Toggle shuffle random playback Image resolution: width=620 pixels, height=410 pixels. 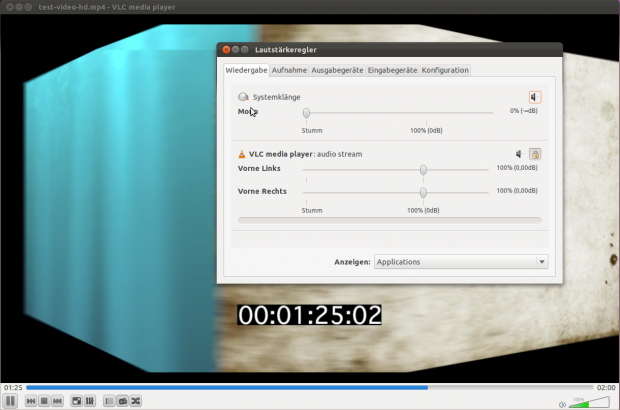136,401
